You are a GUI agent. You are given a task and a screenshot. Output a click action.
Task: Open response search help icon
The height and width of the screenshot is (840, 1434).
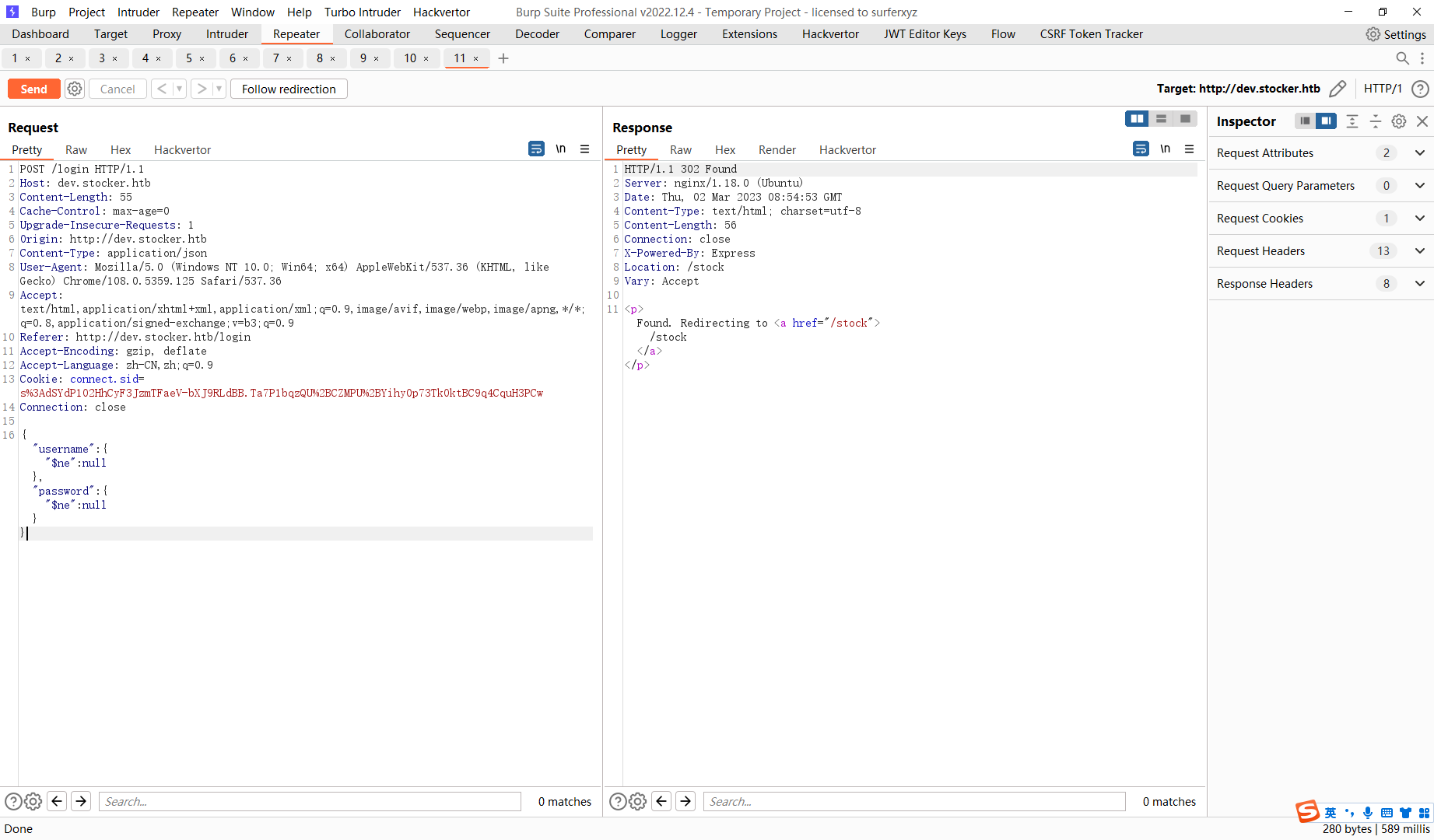click(618, 801)
